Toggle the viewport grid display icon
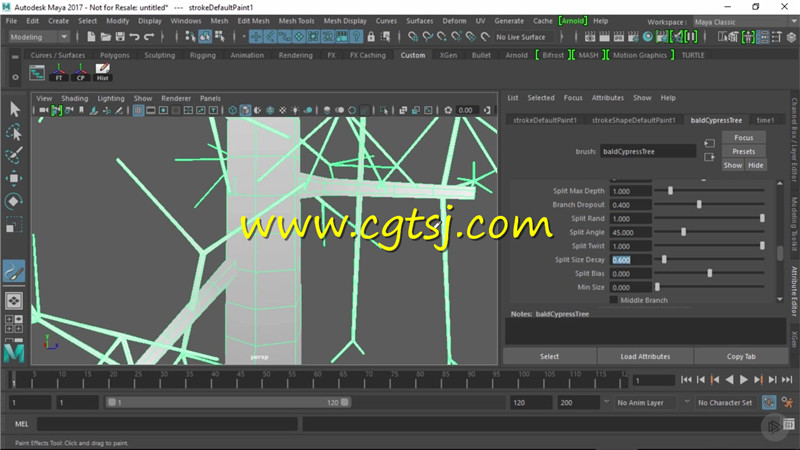Image resolution: width=800 pixels, height=450 pixels. coord(138,110)
